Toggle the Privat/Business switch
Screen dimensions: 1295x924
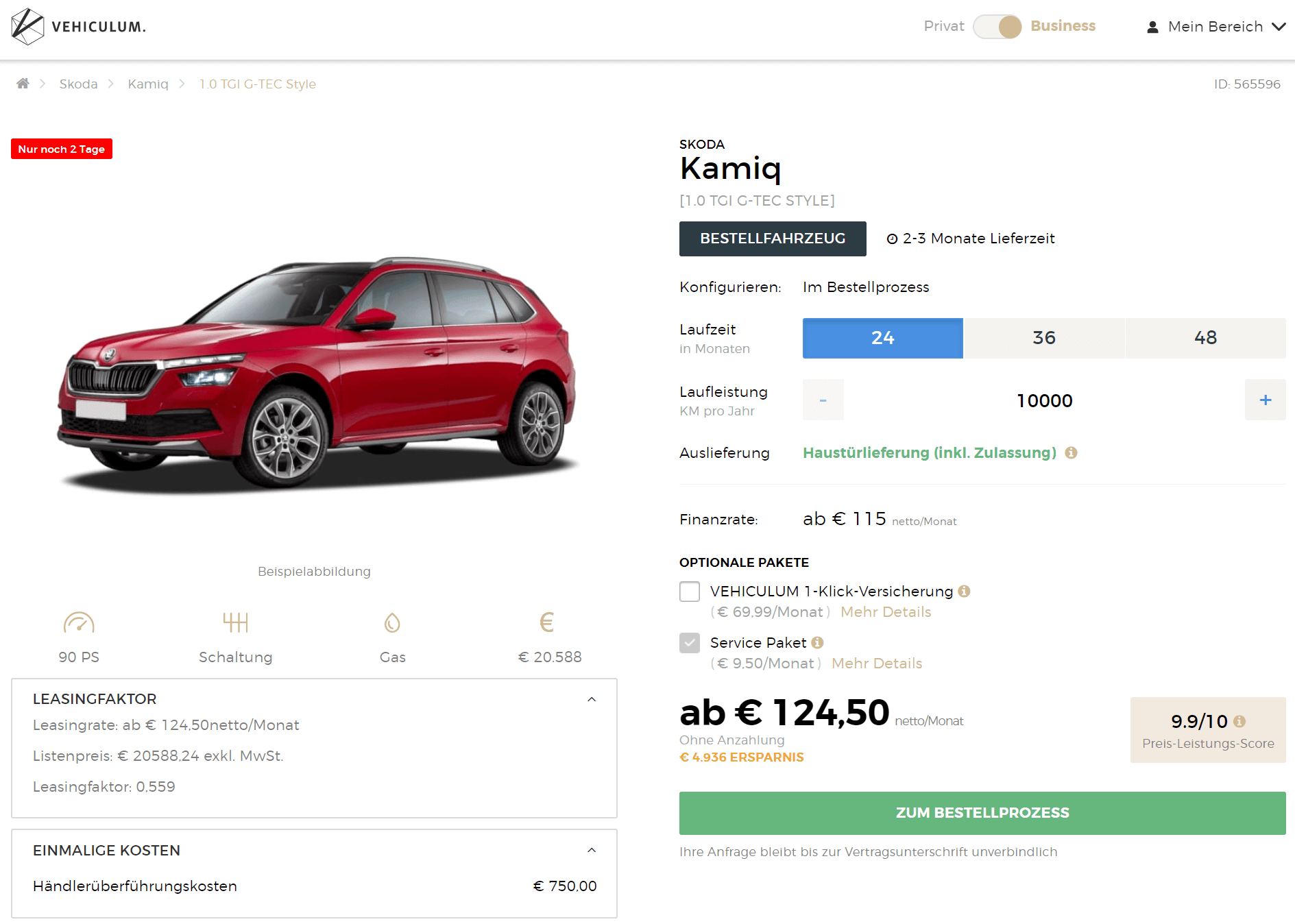point(997,27)
